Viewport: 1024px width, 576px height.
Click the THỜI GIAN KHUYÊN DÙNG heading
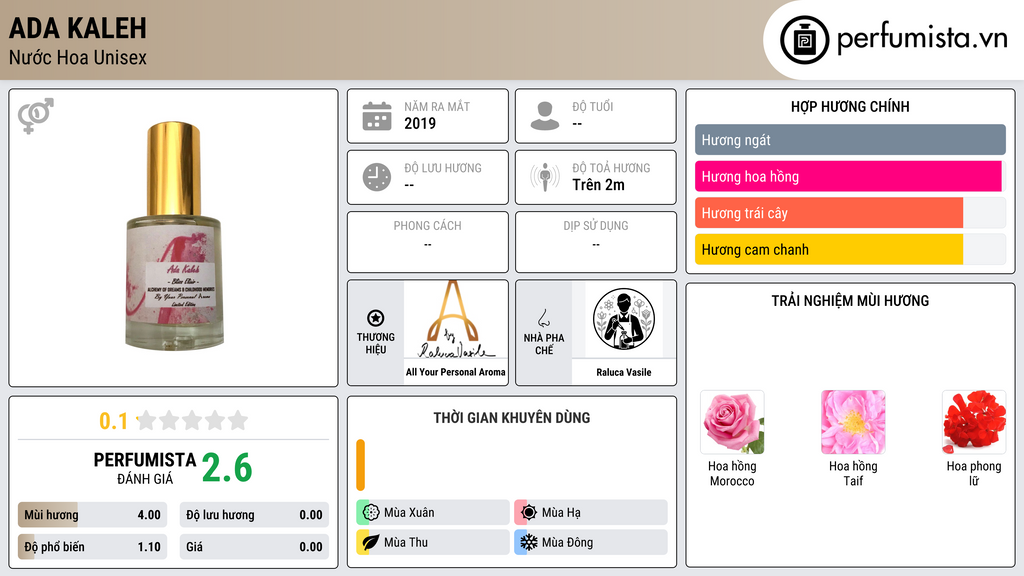click(512, 417)
